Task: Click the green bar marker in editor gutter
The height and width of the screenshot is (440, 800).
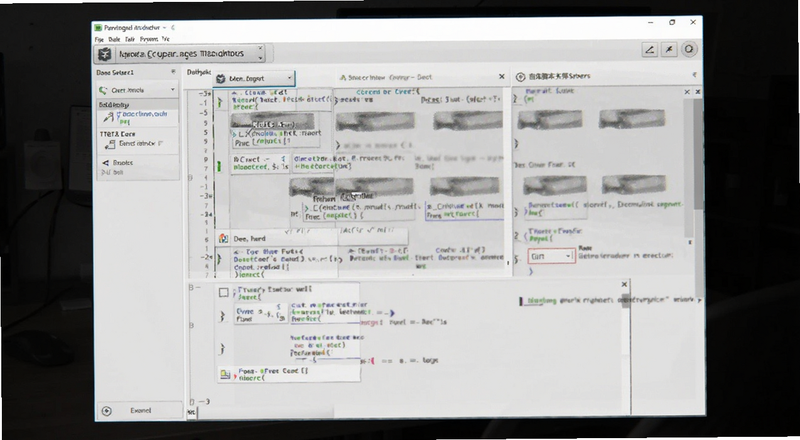Action: click(x=219, y=166)
